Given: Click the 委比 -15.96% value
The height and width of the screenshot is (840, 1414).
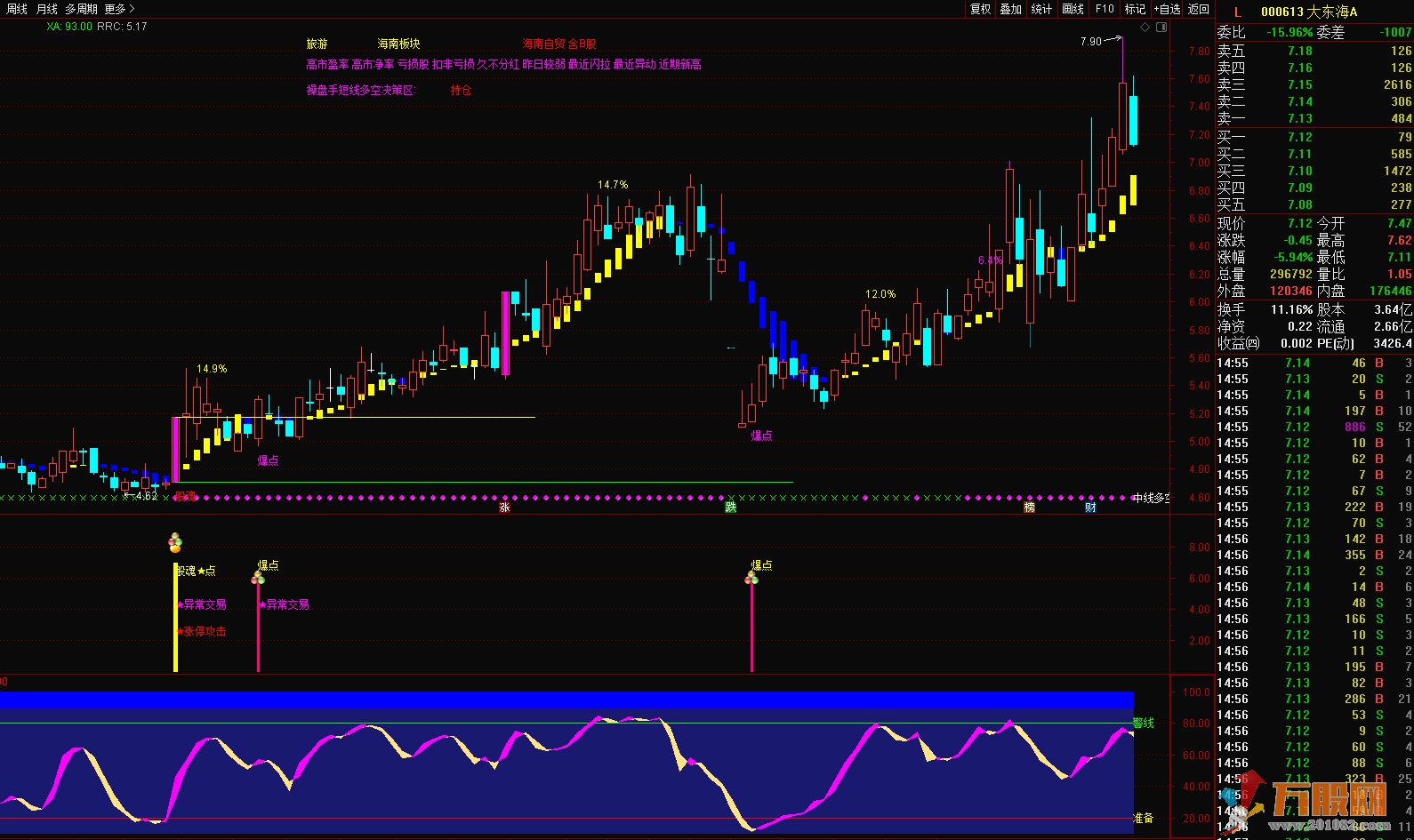Looking at the screenshot, I should (x=1289, y=33).
